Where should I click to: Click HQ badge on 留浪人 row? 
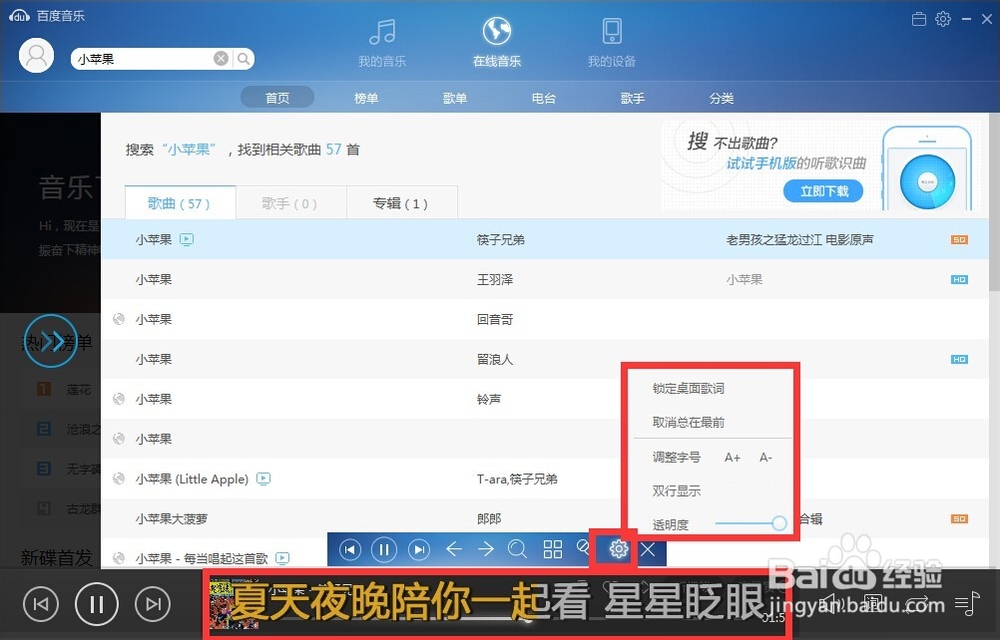coord(959,360)
